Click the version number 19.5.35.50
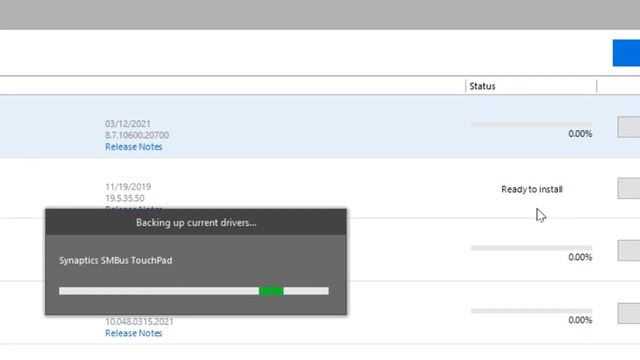This screenshot has width=640, height=360. click(x=125, y=198)
